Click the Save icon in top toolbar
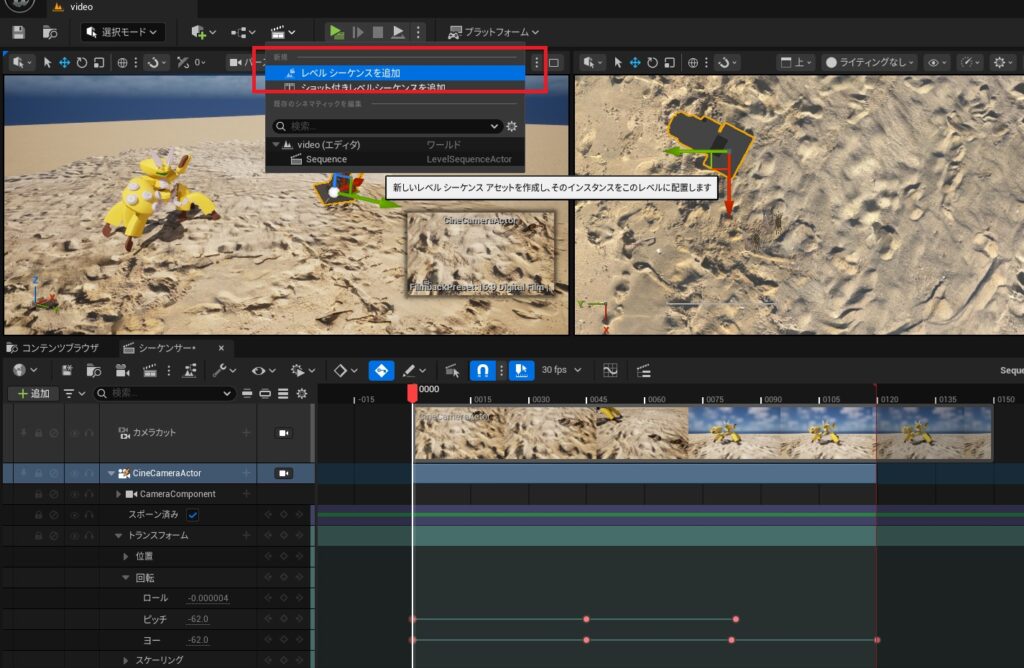 (x=18, y=32)
